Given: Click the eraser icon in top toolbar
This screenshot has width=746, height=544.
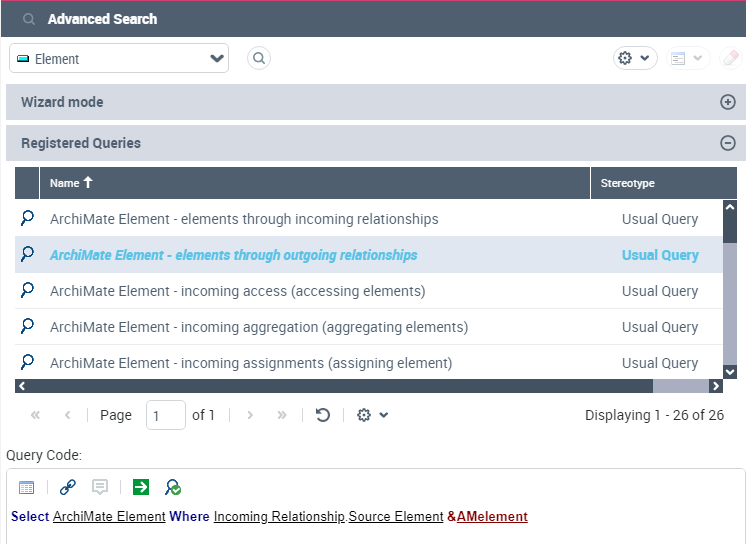Looking at the screenshot, I should (730, 59).
